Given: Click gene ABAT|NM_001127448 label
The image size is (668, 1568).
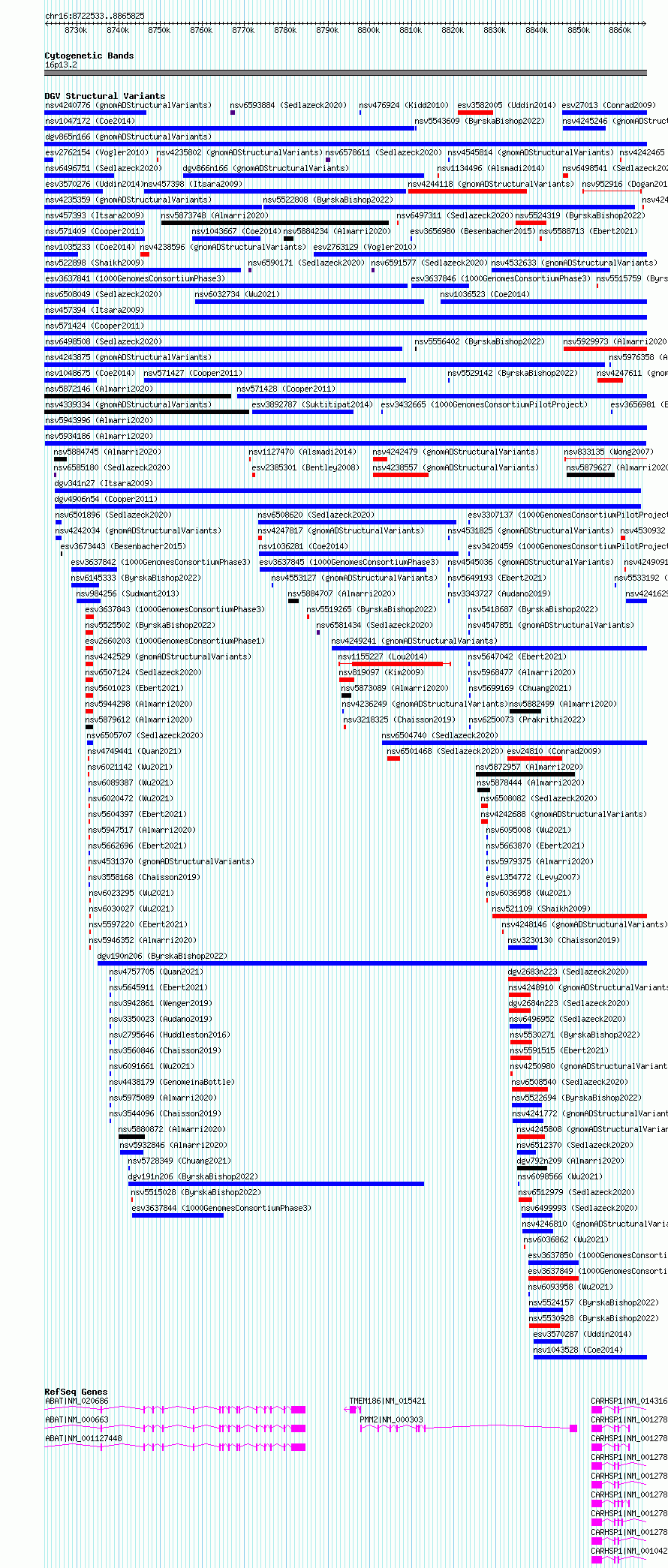Looking at the screenshot, I should click(83, 1438).
